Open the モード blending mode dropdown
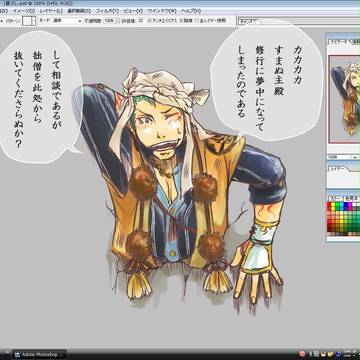Screen dimensions: 360x360 (67, 21)
